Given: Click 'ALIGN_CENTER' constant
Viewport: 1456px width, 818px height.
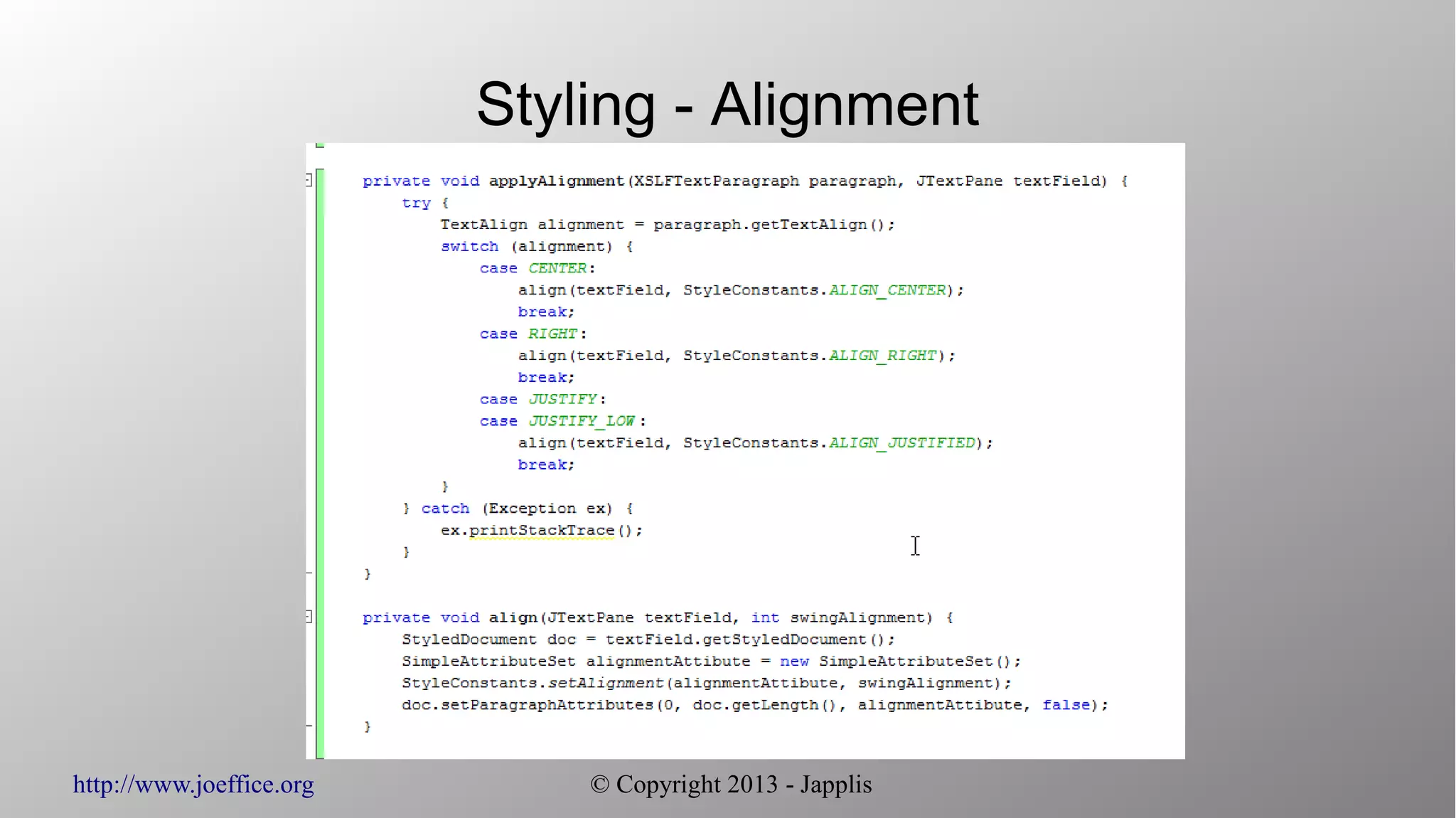Looking at the screenshot, I should click(x=888, y=290).
